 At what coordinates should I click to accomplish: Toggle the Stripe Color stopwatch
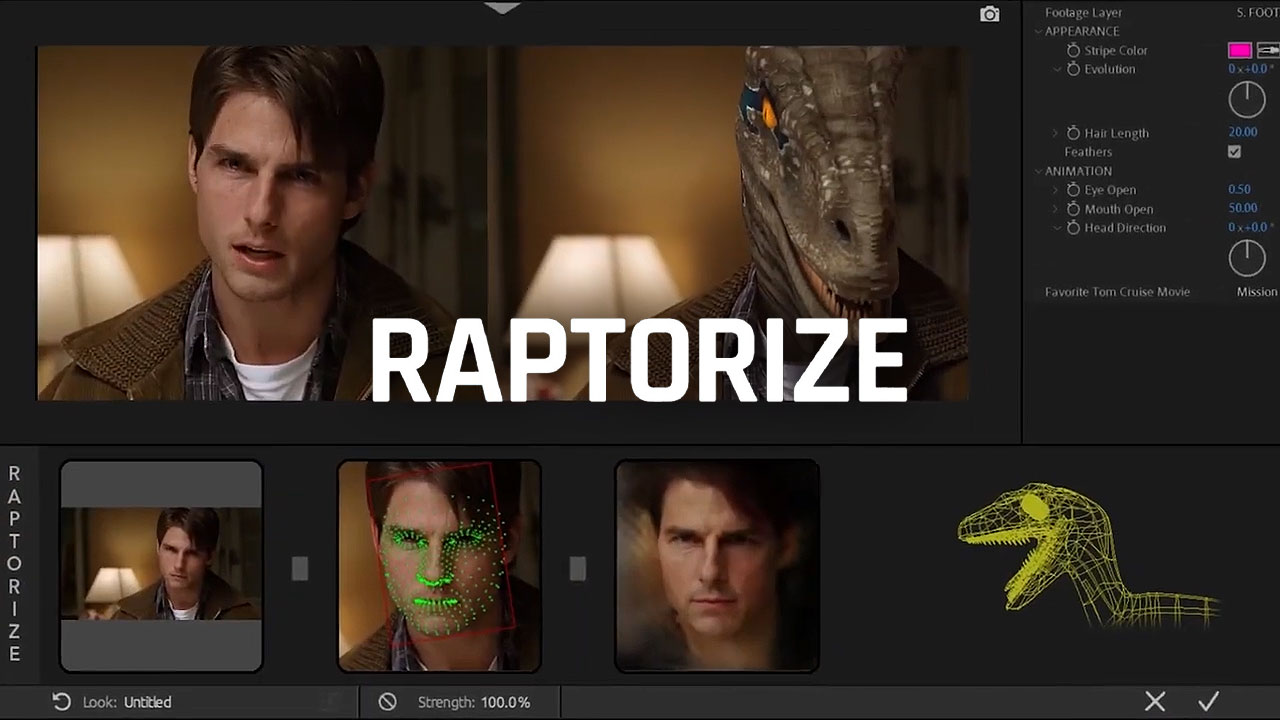coord(1073,50)
